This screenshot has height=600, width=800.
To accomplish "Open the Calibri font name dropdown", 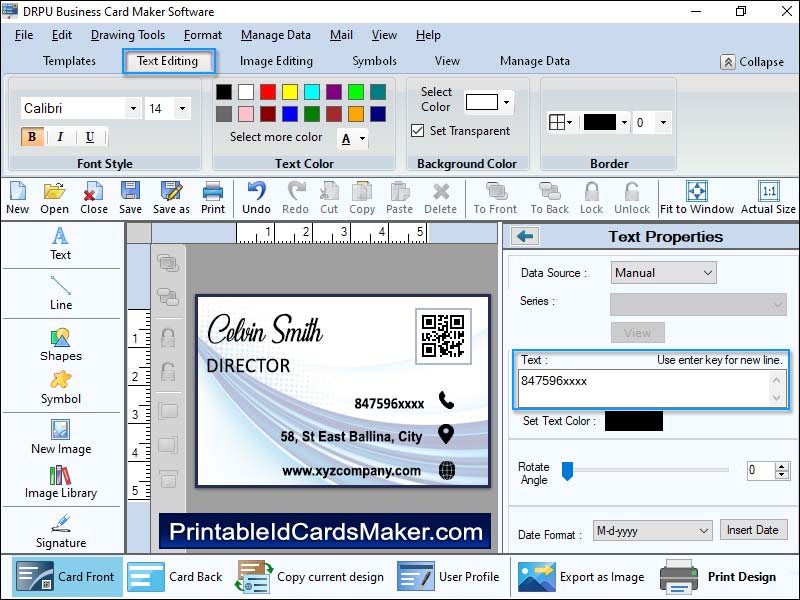I will point(132,109).
